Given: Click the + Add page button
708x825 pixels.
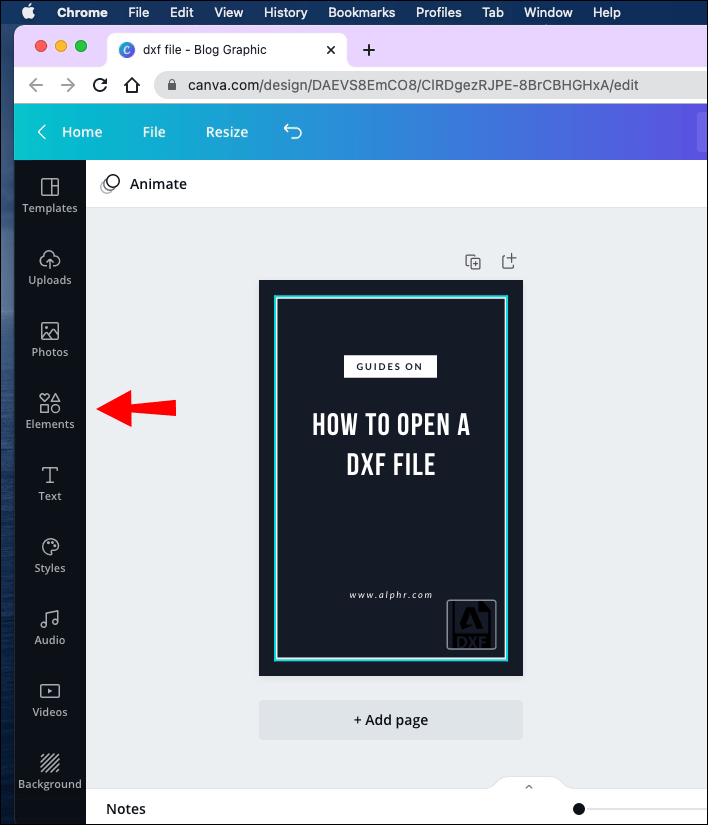Looking at the screenshot, I should [391, 720].
